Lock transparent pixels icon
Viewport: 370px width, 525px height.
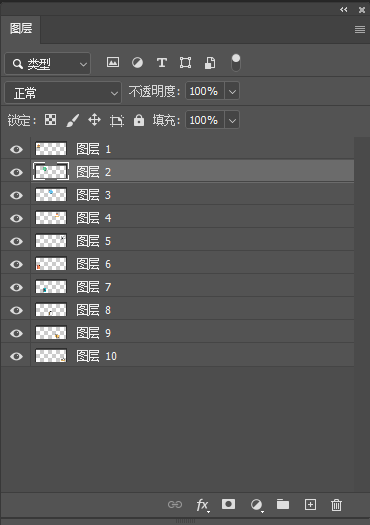coord(51,120)
